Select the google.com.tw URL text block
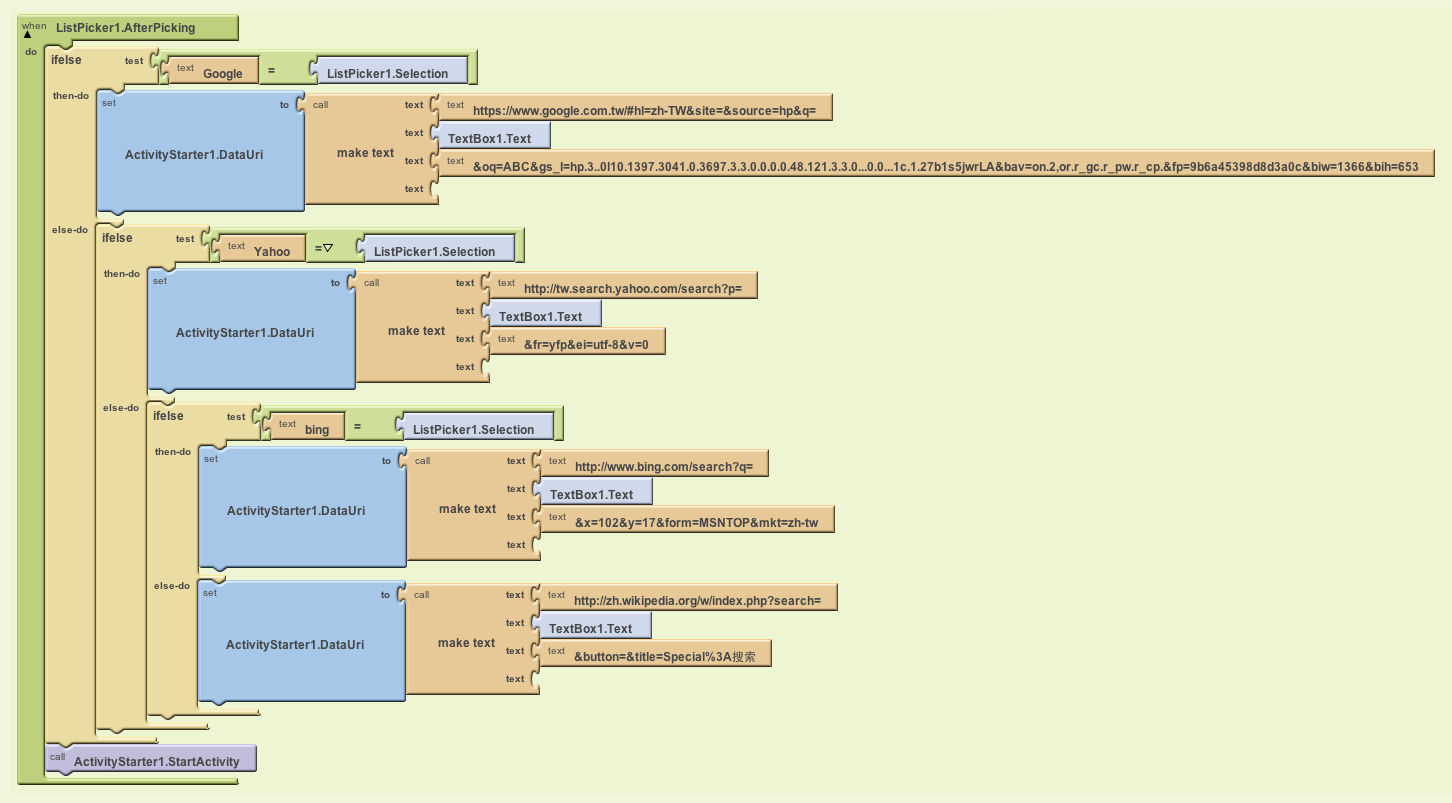Screen dimensions: 1452x803 636,107
